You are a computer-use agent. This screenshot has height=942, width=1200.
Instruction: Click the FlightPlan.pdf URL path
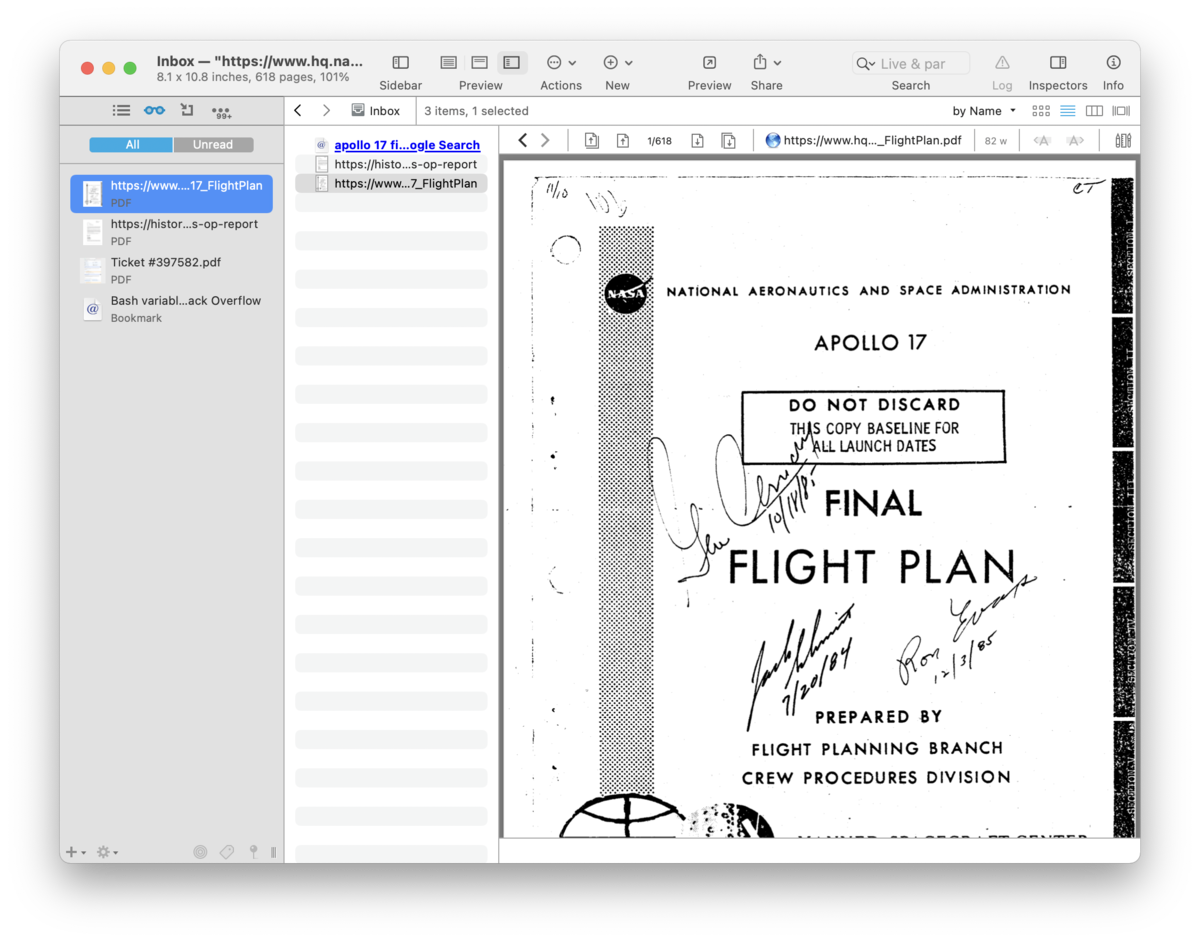coord(864,140)
